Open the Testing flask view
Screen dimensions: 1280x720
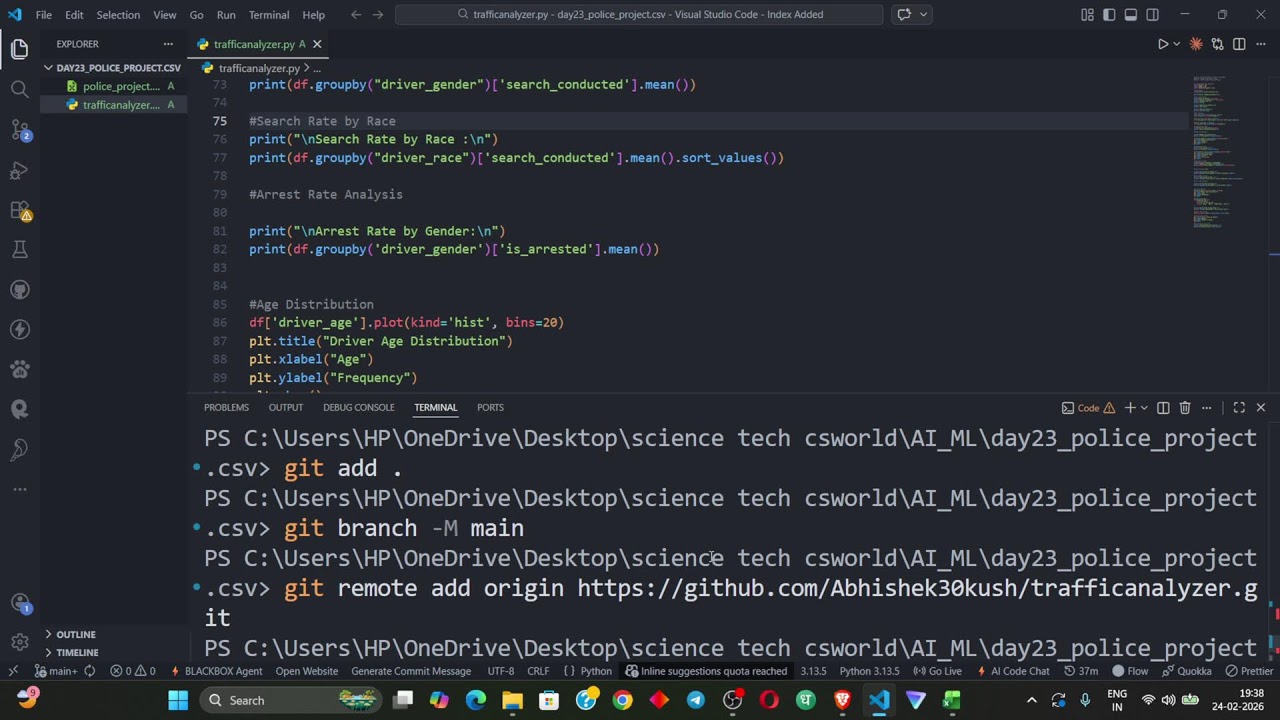(19, 249)
